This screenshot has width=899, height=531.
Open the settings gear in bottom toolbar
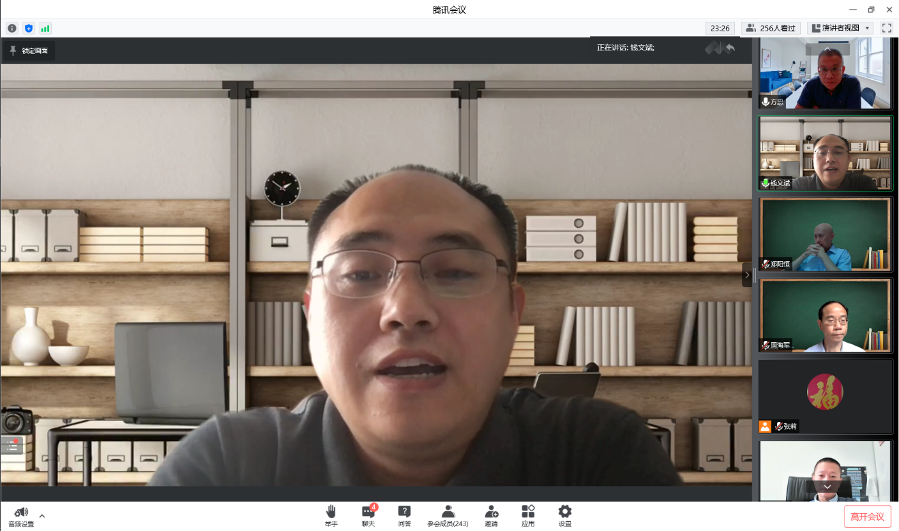pyautogui.click(x=565, y=512)
